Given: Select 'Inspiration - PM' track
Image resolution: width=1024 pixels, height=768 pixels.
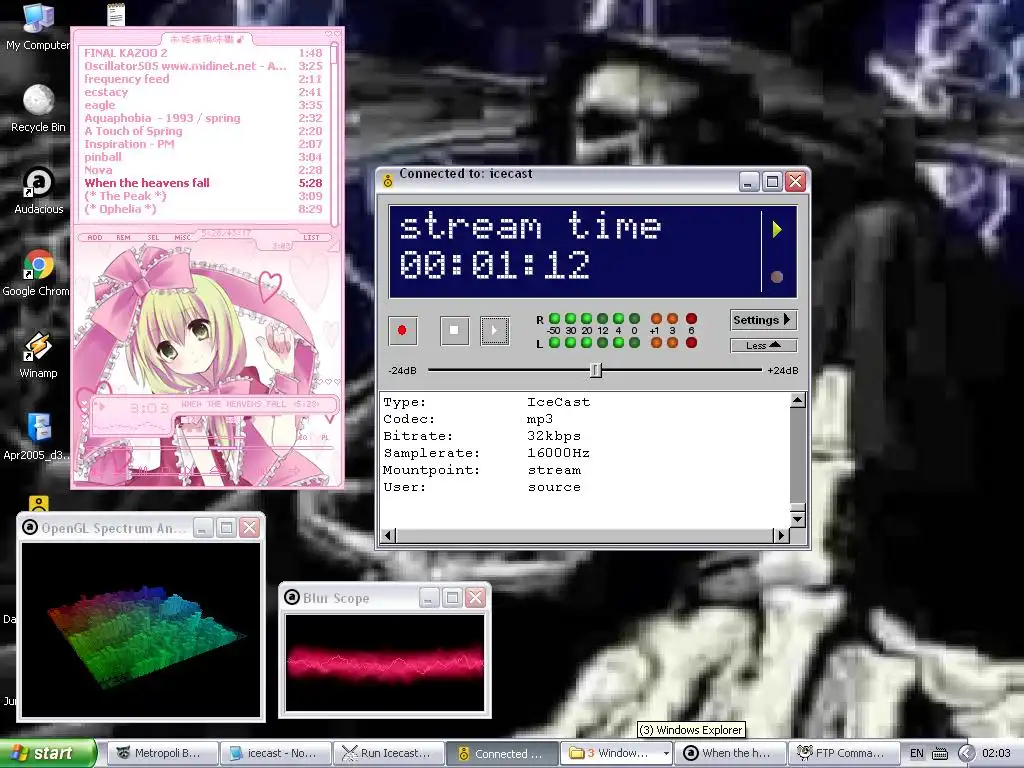Looking at the screenshot, I should [x=203, y=144].
